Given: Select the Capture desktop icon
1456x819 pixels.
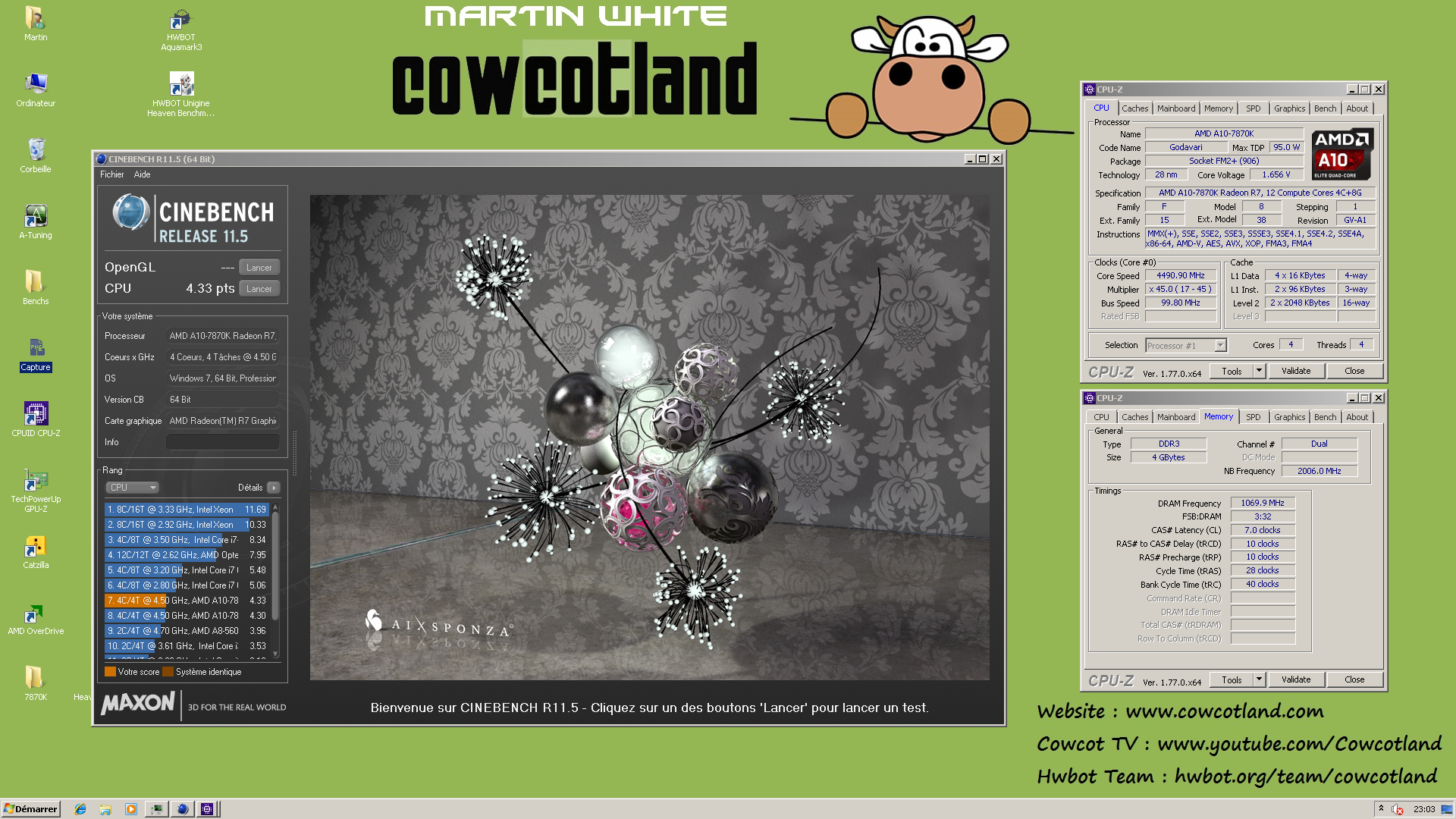Looking at the screenshot, I should tap(36, 355).
